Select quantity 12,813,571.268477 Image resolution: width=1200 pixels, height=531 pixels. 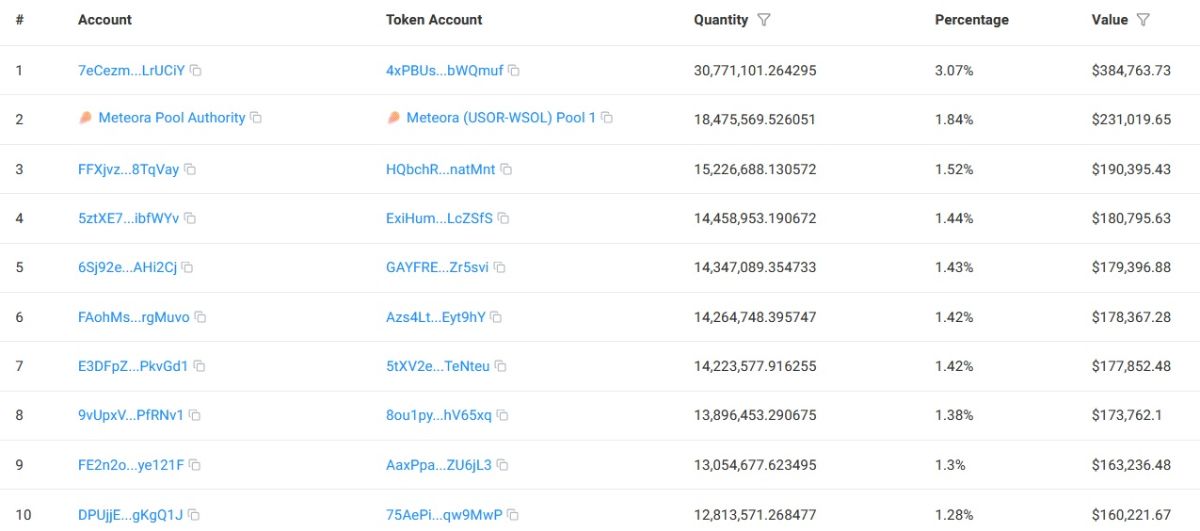tap(755, 515)
